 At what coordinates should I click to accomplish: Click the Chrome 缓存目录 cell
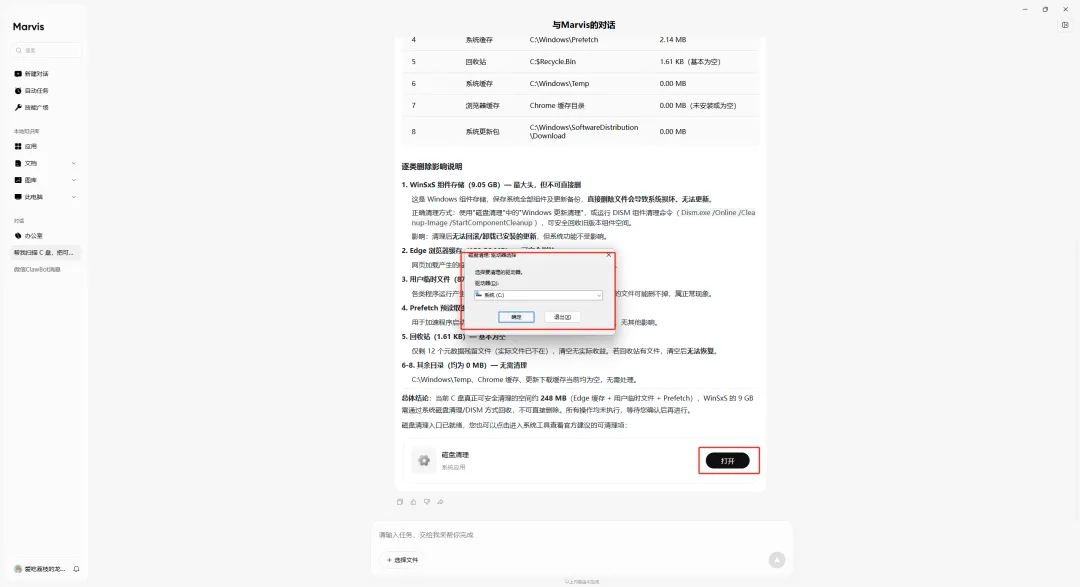557,105
